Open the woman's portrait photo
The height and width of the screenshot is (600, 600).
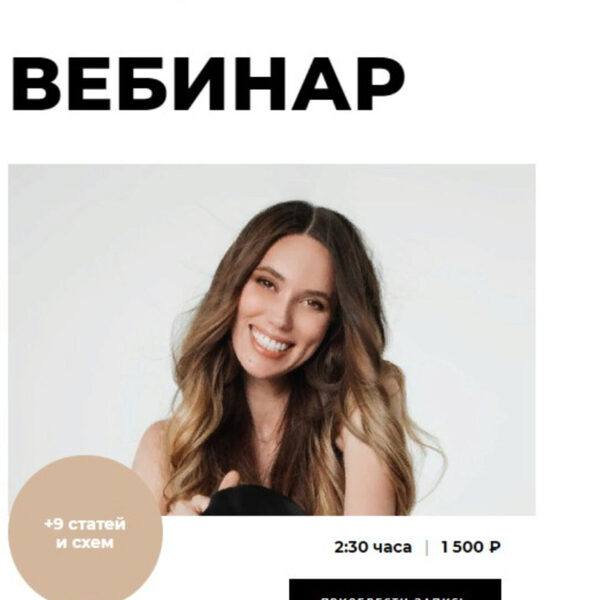click(272, 340)
